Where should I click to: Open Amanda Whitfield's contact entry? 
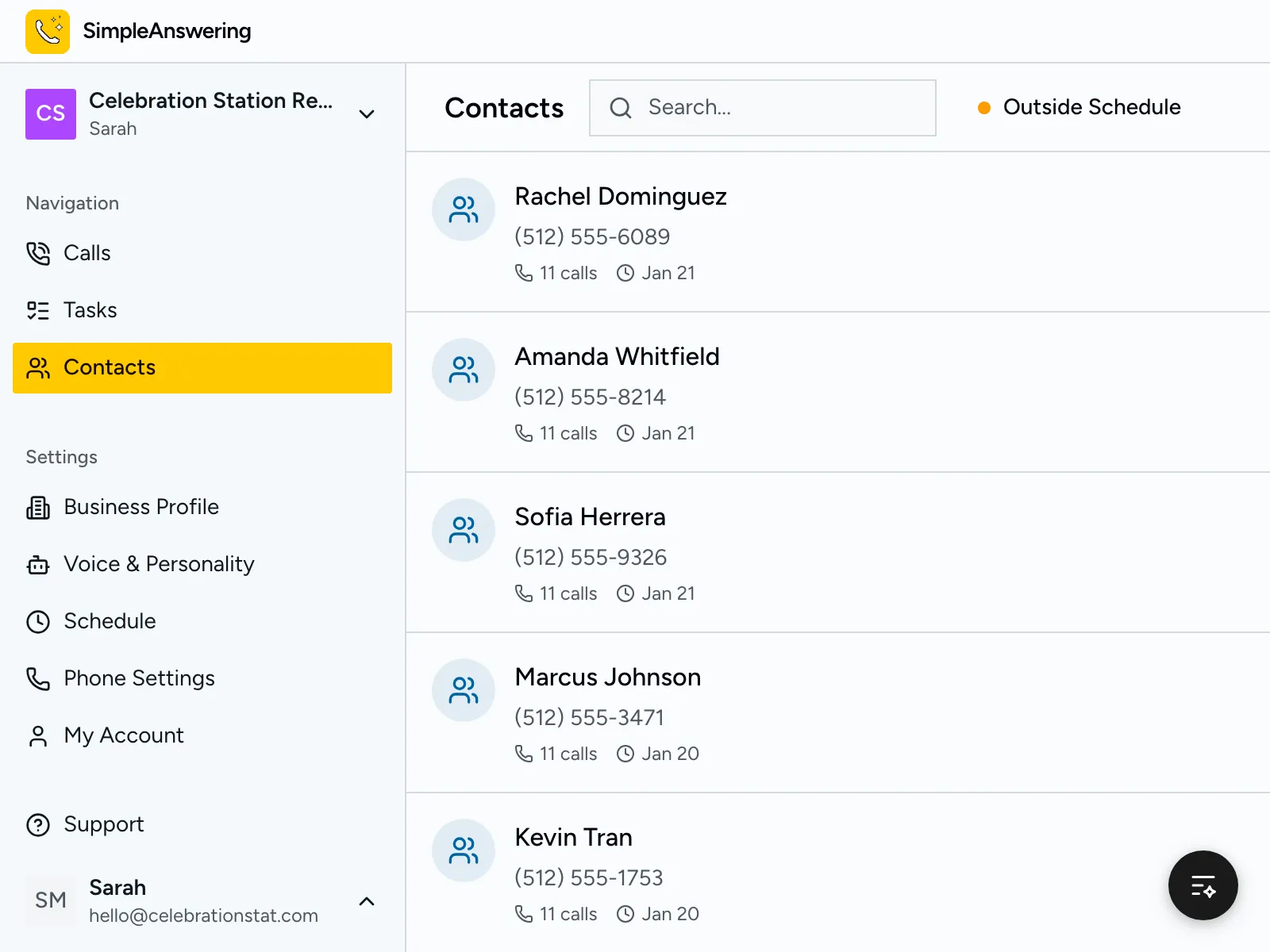pos(617,357)
